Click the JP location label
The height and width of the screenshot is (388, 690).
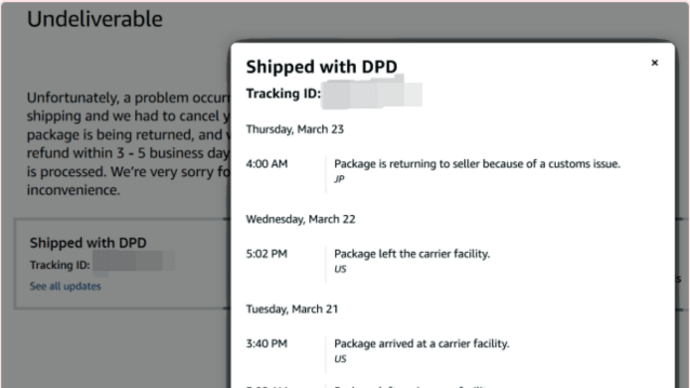coord(339,179)
